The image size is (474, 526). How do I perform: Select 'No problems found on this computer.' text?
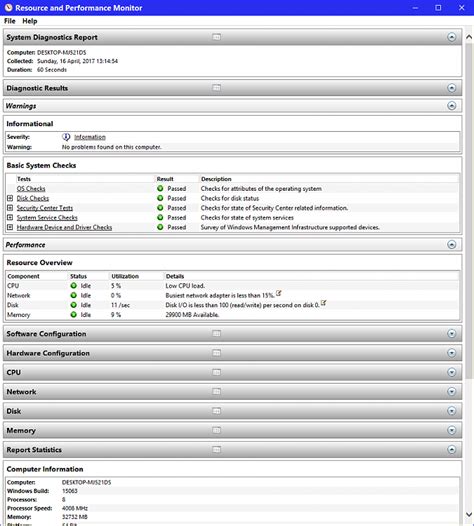coord(112,147)
